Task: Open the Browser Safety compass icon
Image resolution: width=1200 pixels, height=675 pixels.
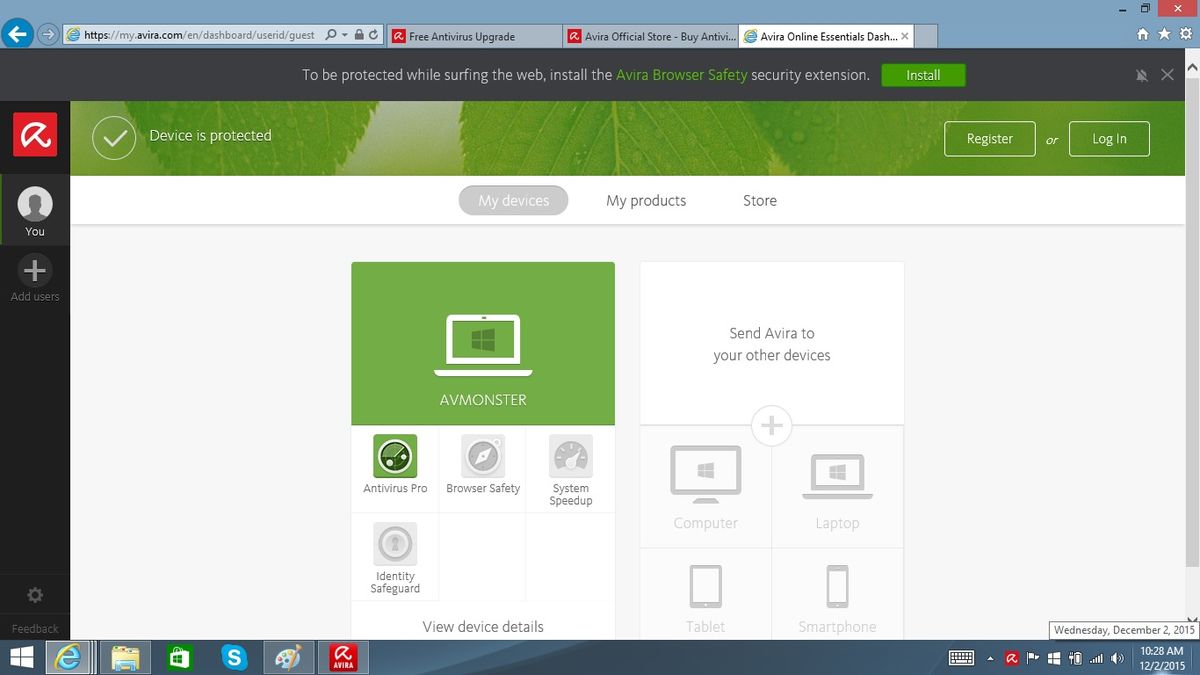Action: click(483, 456)
